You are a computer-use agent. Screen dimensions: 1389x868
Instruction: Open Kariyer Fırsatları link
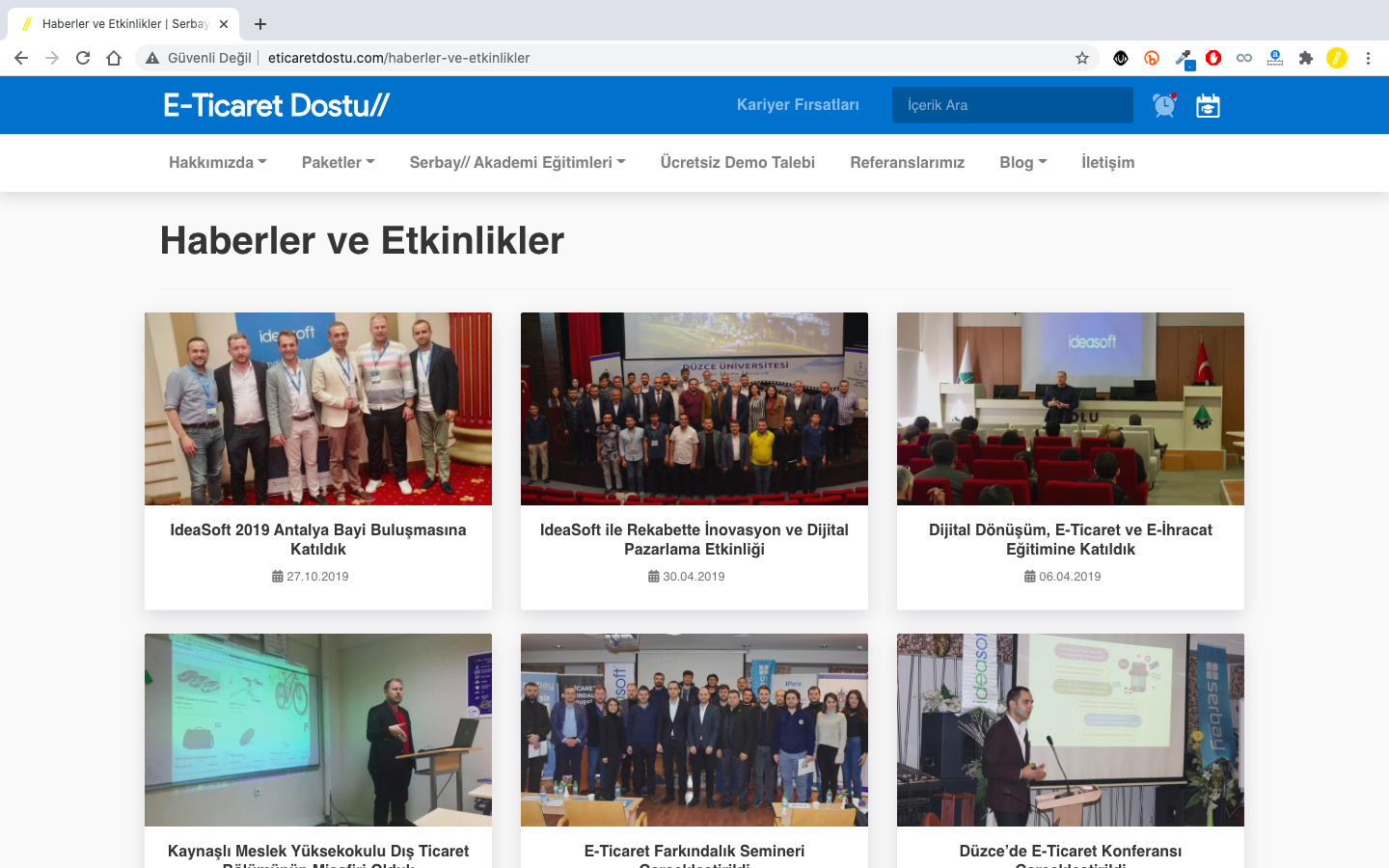click(x=798, y=105)
